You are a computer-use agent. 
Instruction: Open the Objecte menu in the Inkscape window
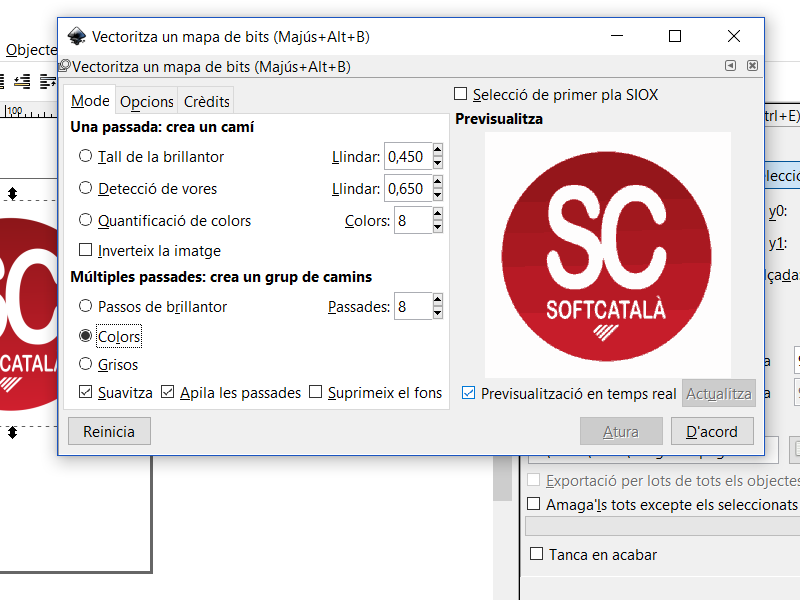pos(31,49)
